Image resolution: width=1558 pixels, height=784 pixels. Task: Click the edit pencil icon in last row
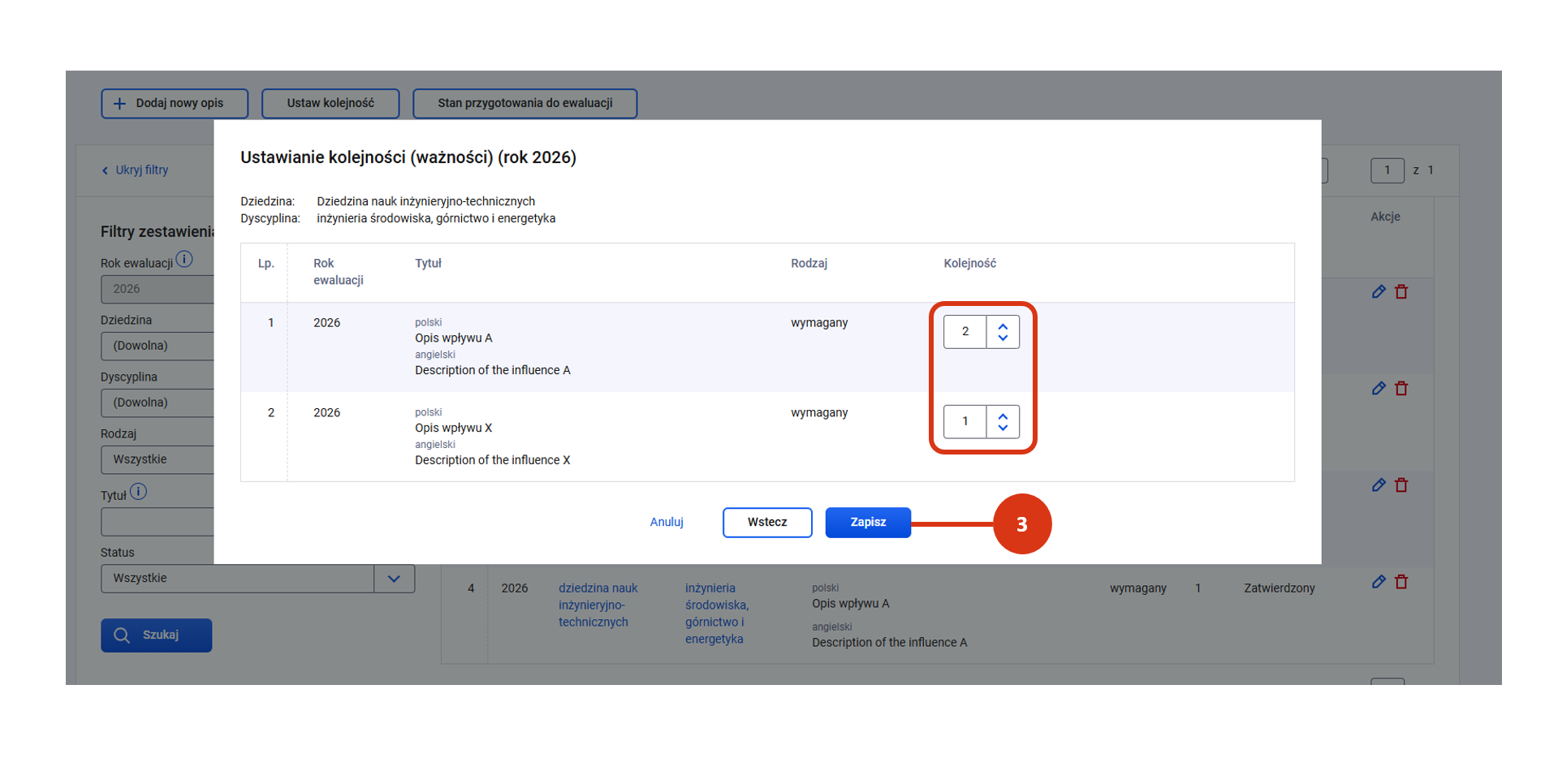[1378, 582]
